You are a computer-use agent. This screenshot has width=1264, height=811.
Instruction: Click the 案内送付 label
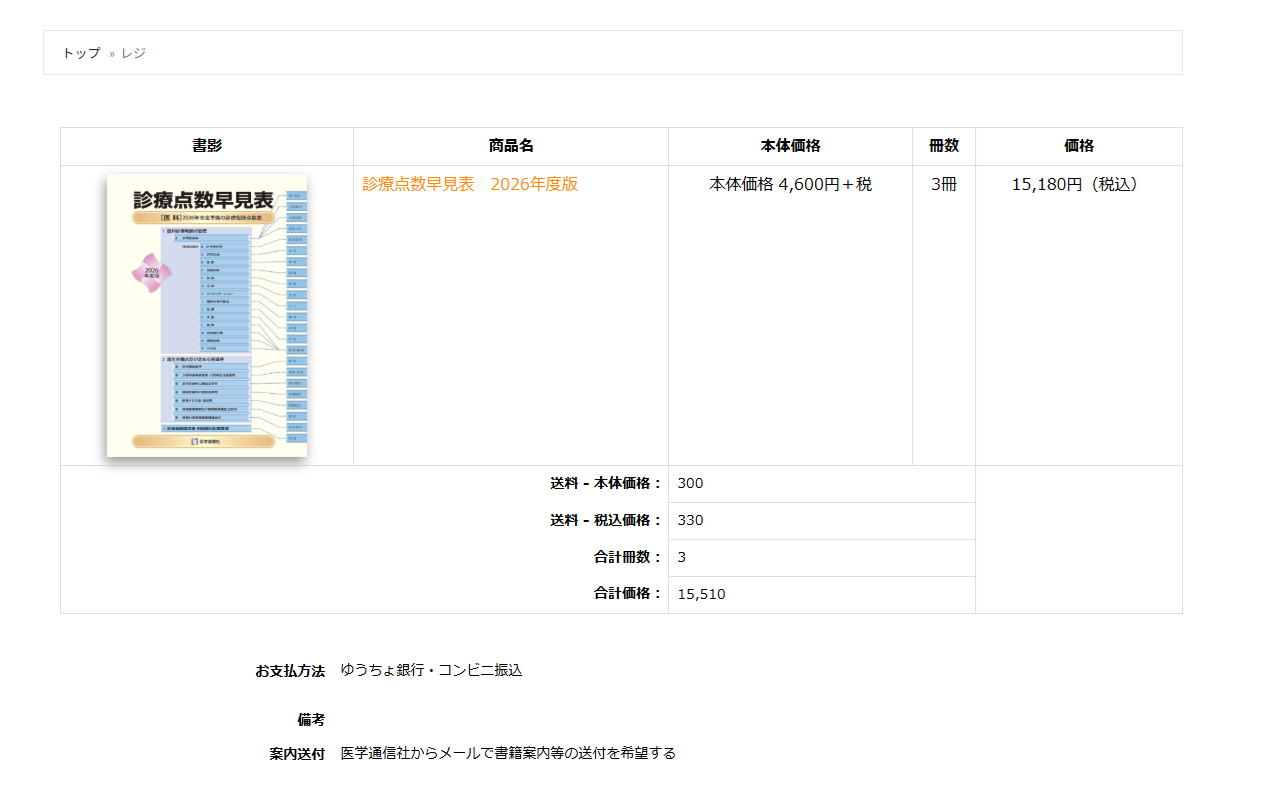click(297, 754)
